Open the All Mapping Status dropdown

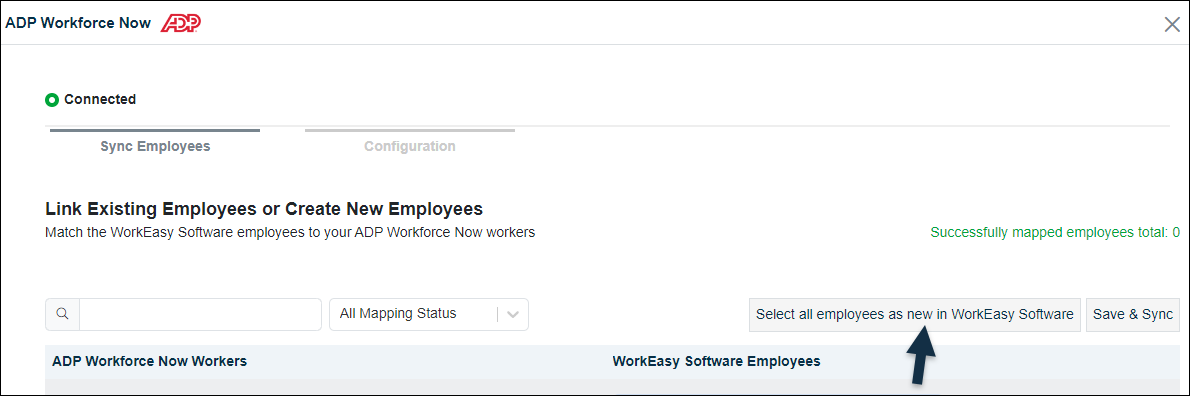coord(429,314)
